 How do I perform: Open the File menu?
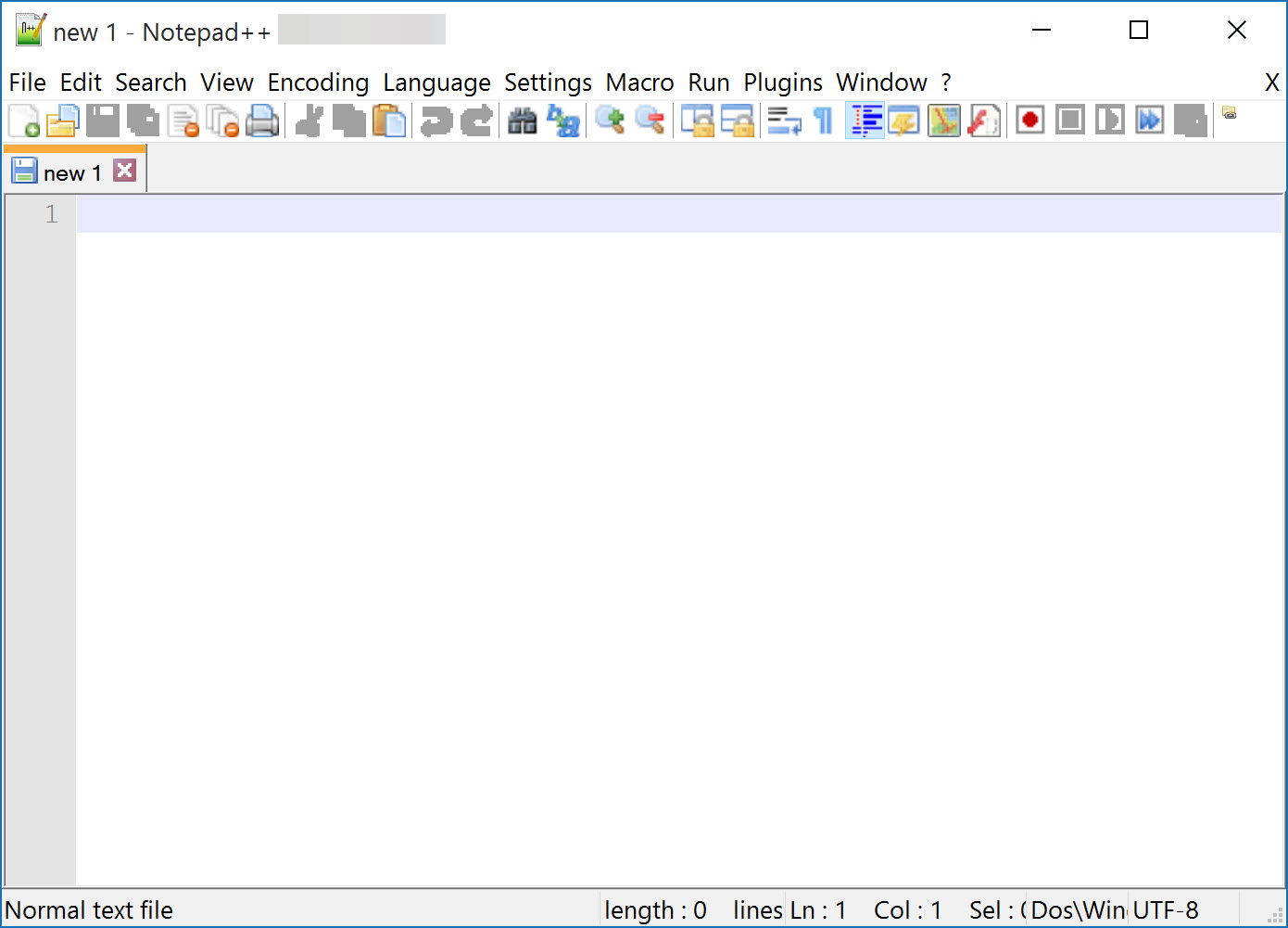coord(28,83)
